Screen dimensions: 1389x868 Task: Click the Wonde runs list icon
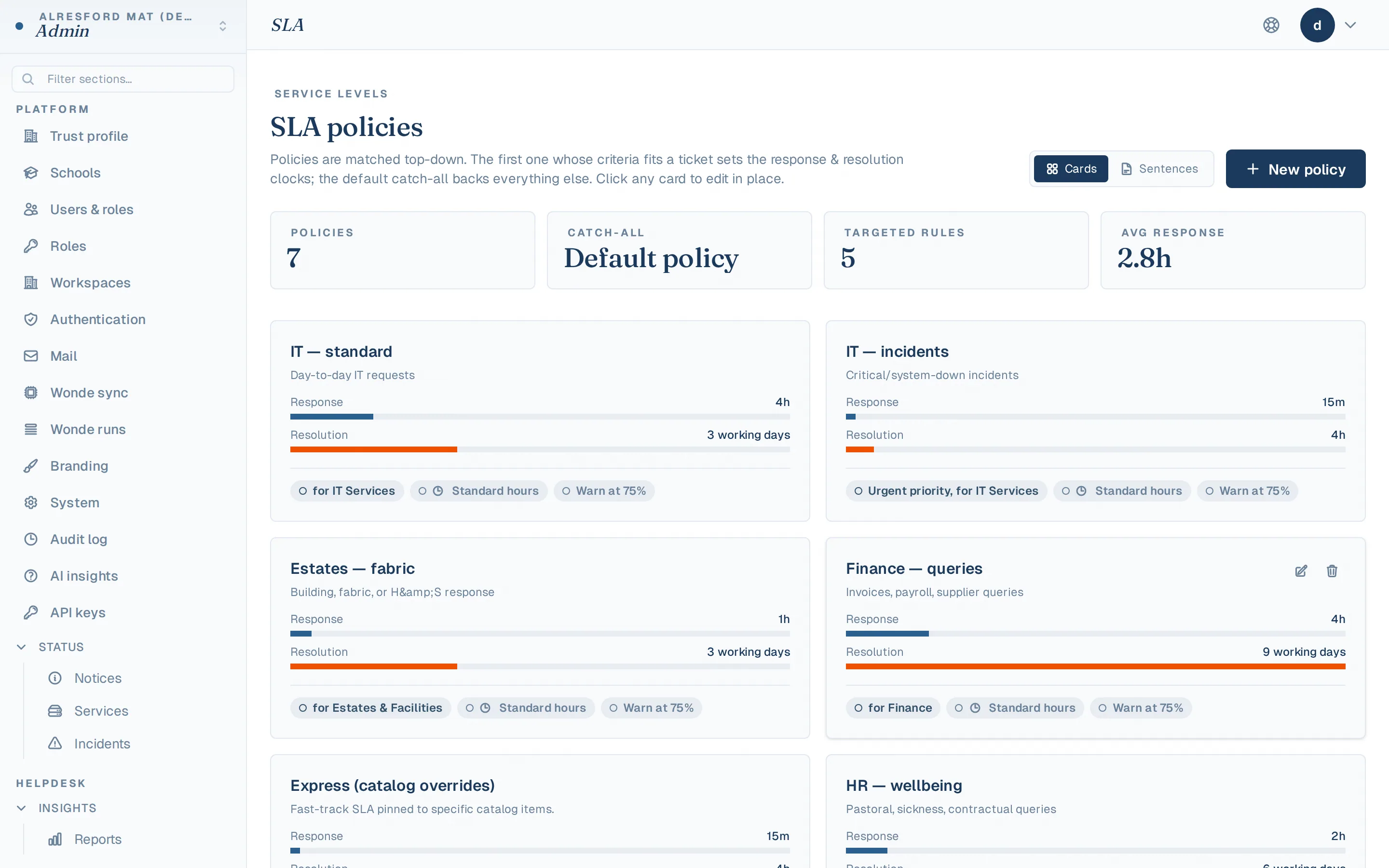coord(31,429)
